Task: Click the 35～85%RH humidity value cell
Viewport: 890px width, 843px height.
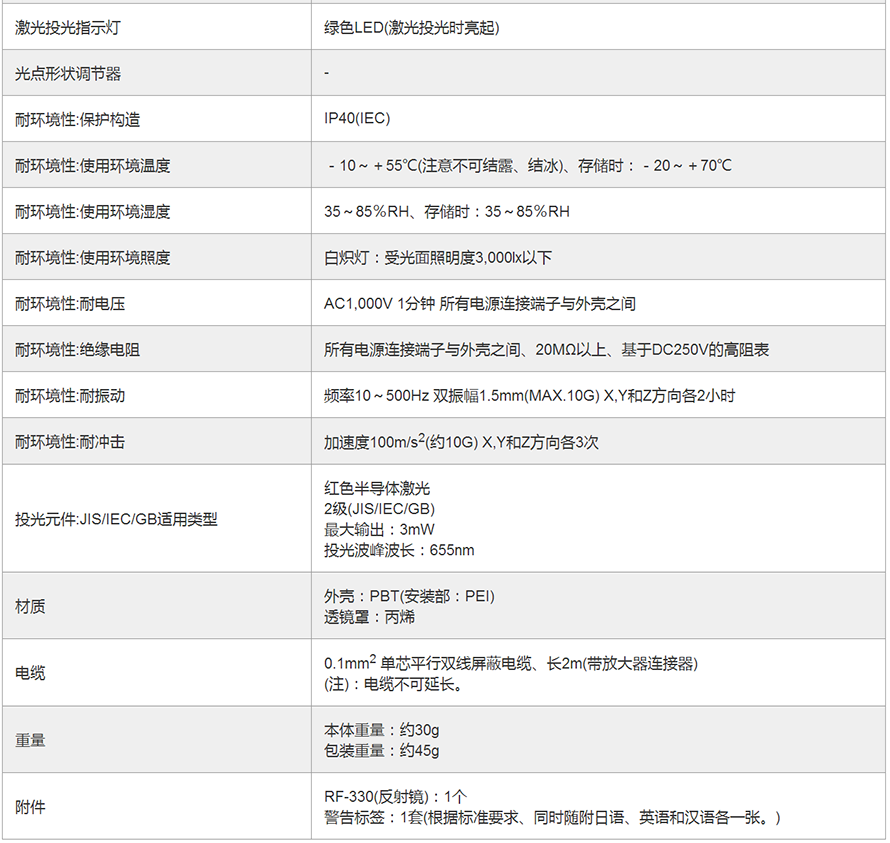Action: 446,212
